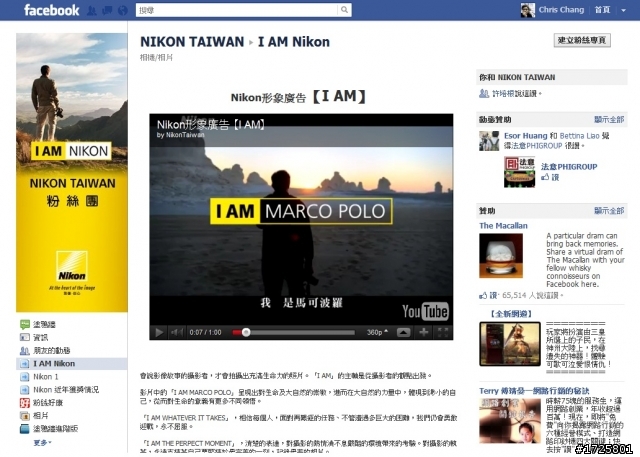Open 法意PHIGROUP page link
The image size is (640, 457).
(x=569, y=166)
